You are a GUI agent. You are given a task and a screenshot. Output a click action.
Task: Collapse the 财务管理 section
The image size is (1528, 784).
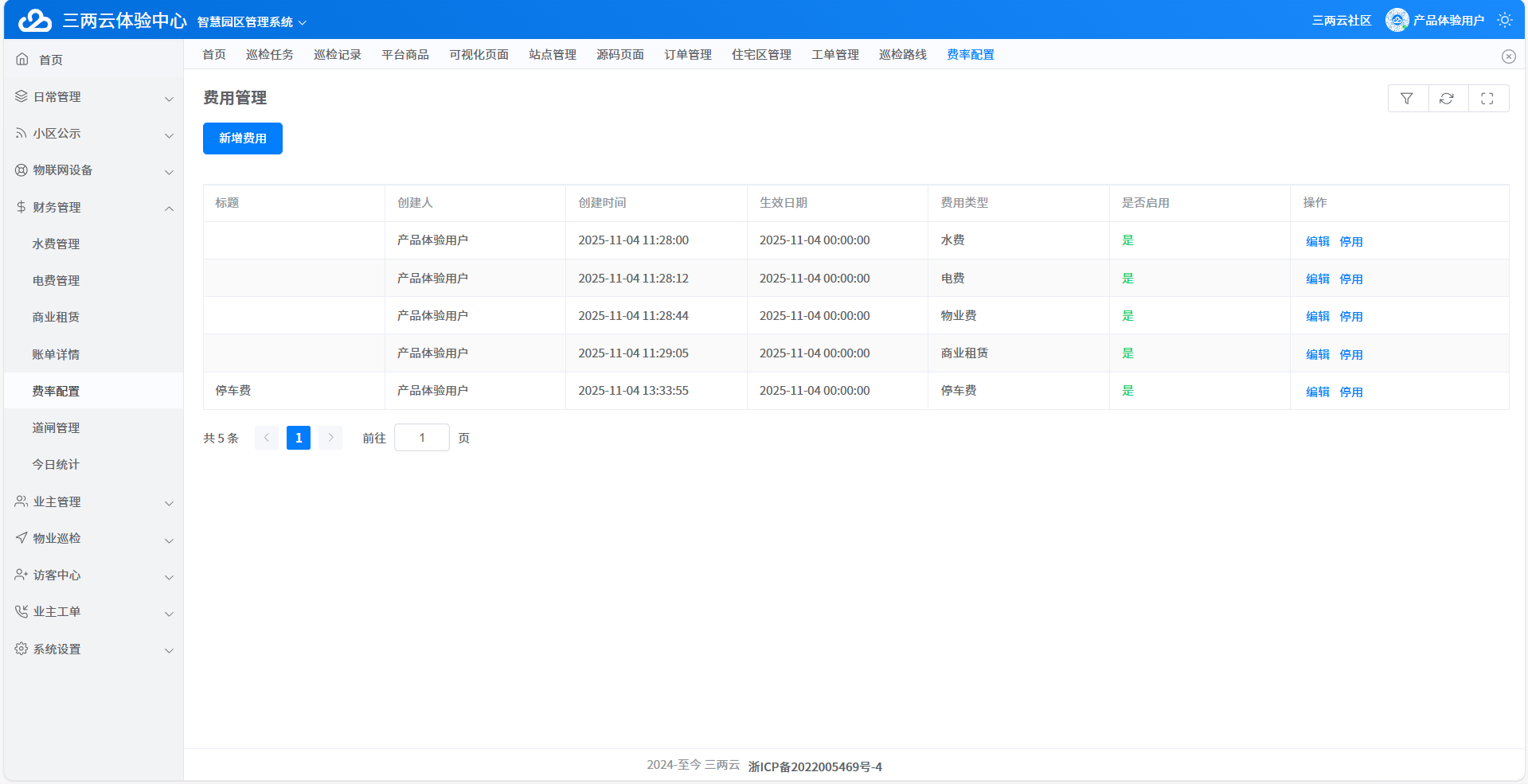point(169,208)
